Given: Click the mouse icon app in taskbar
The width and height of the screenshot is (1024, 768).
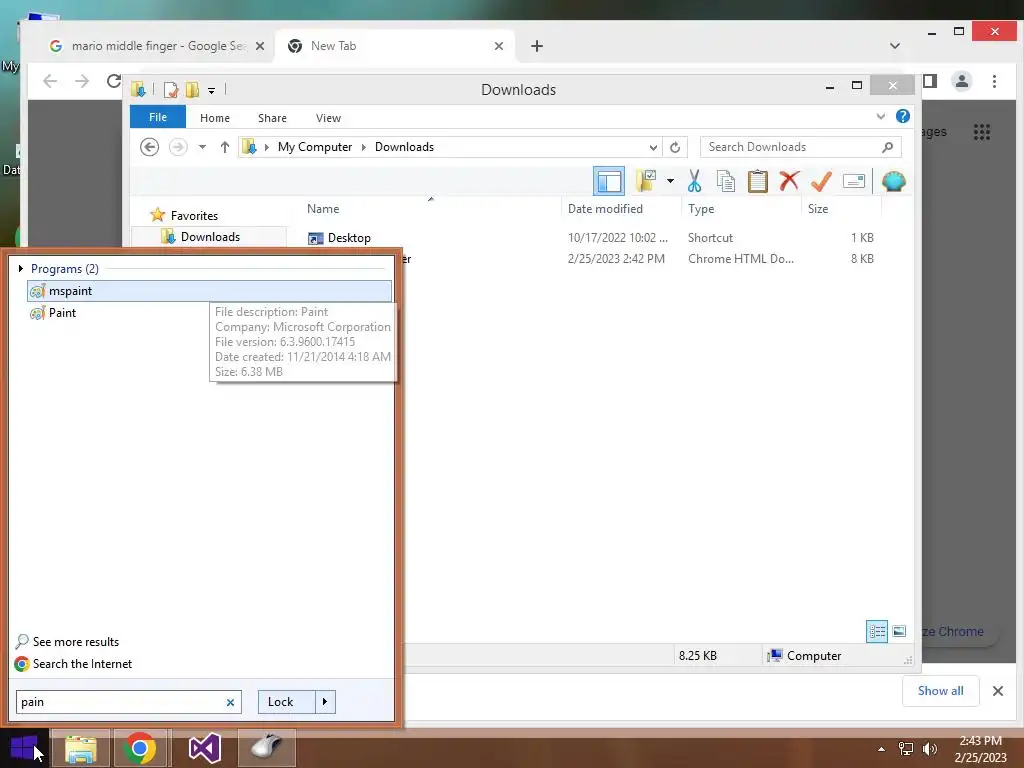Looking at the screenshot, I should [x=266, y=748].
